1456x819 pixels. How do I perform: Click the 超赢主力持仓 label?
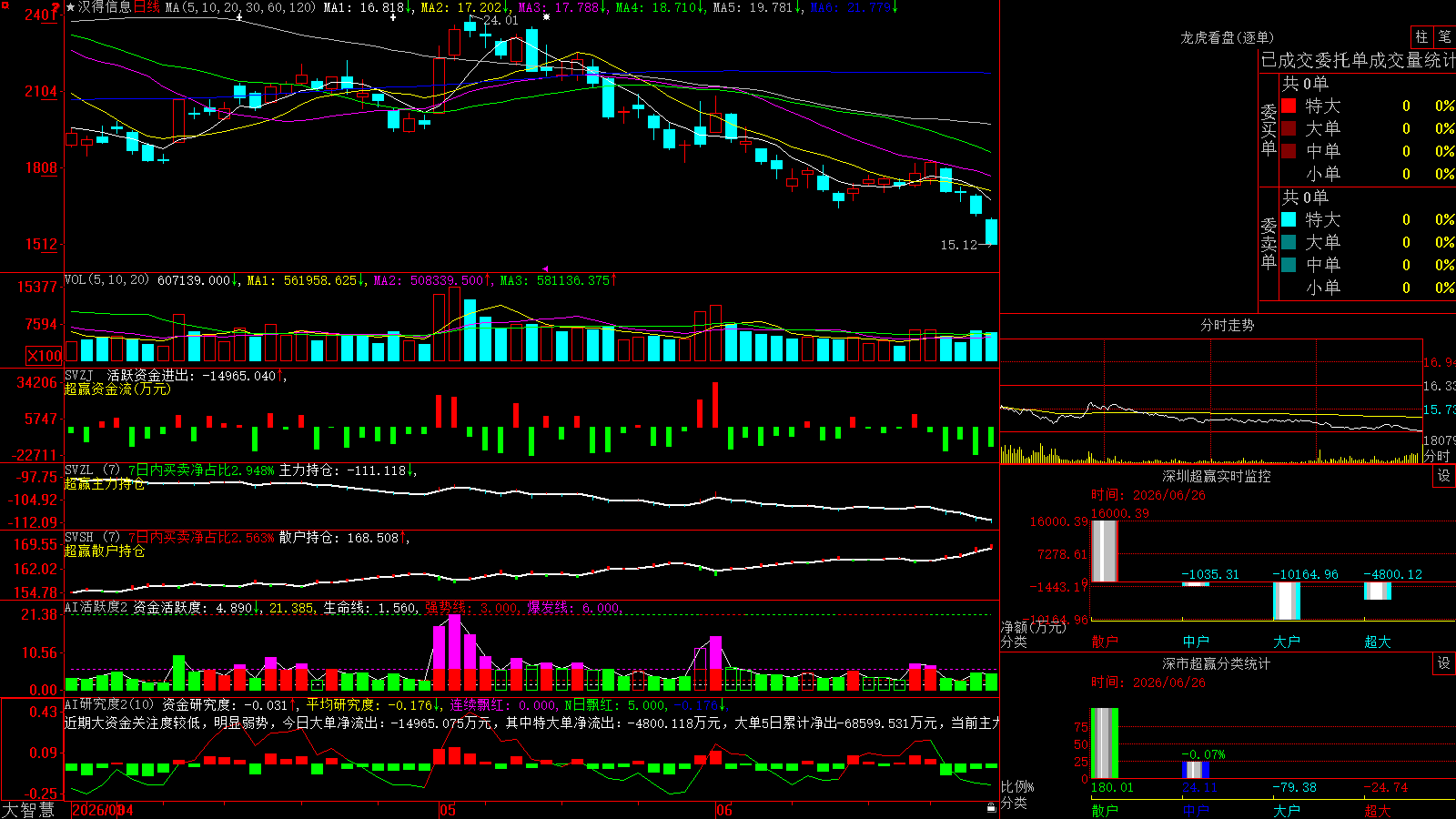tap(105, 484)
